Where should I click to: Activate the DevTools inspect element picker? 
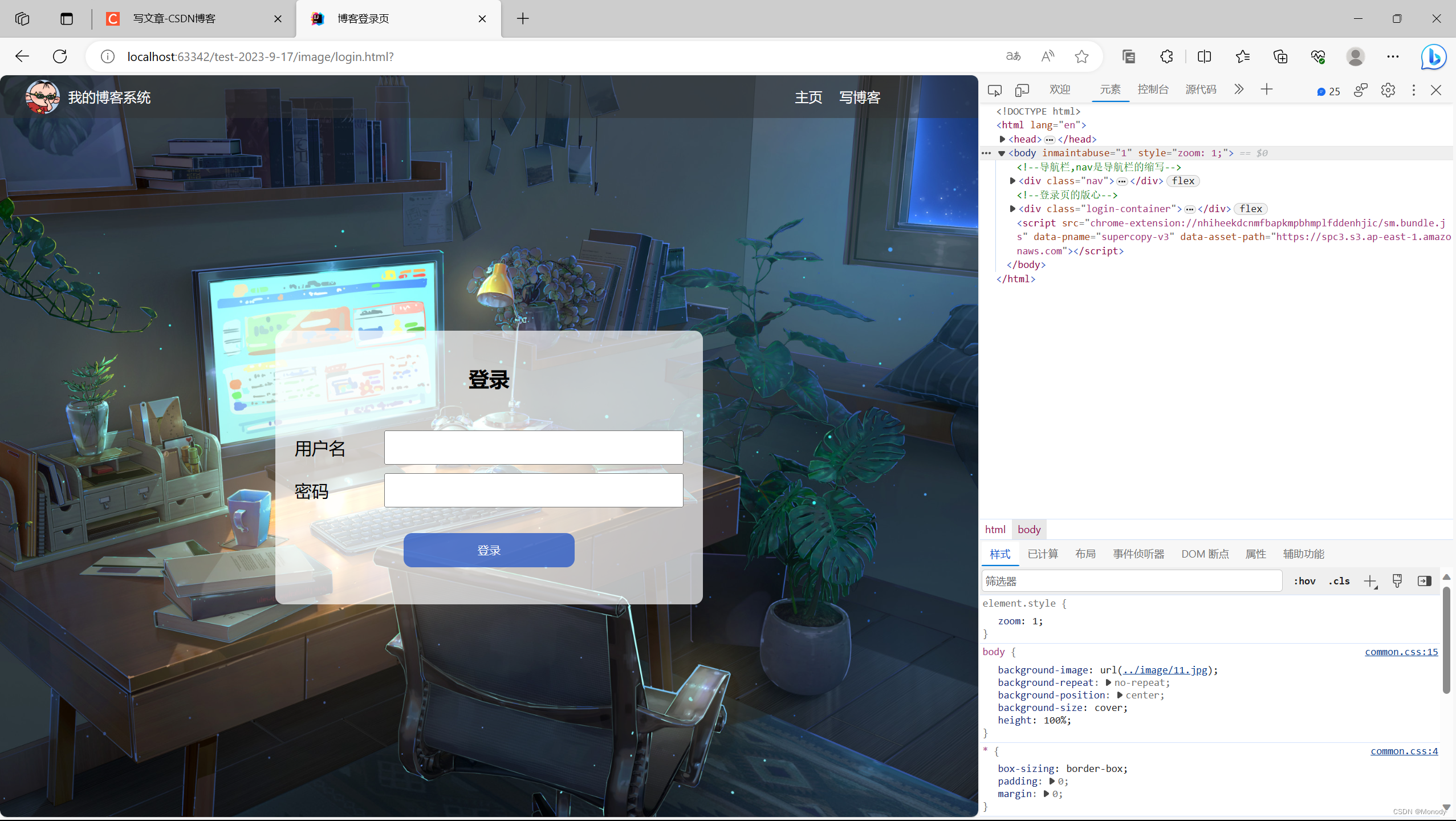coord(995,90)
